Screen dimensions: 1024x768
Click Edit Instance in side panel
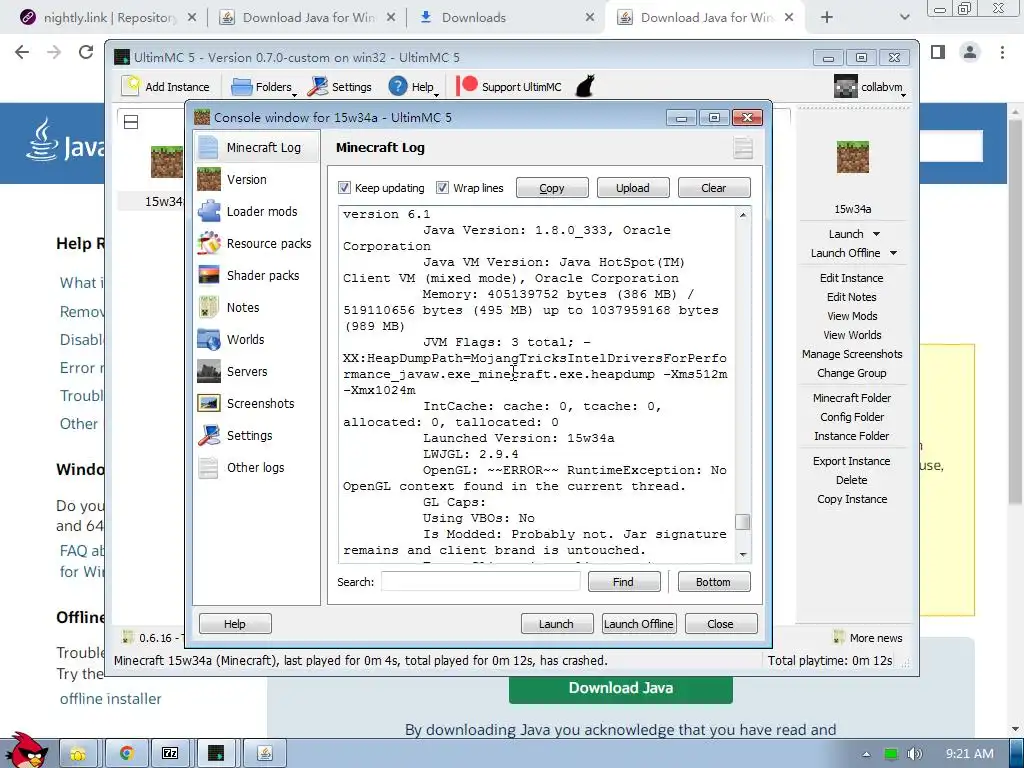851,278
